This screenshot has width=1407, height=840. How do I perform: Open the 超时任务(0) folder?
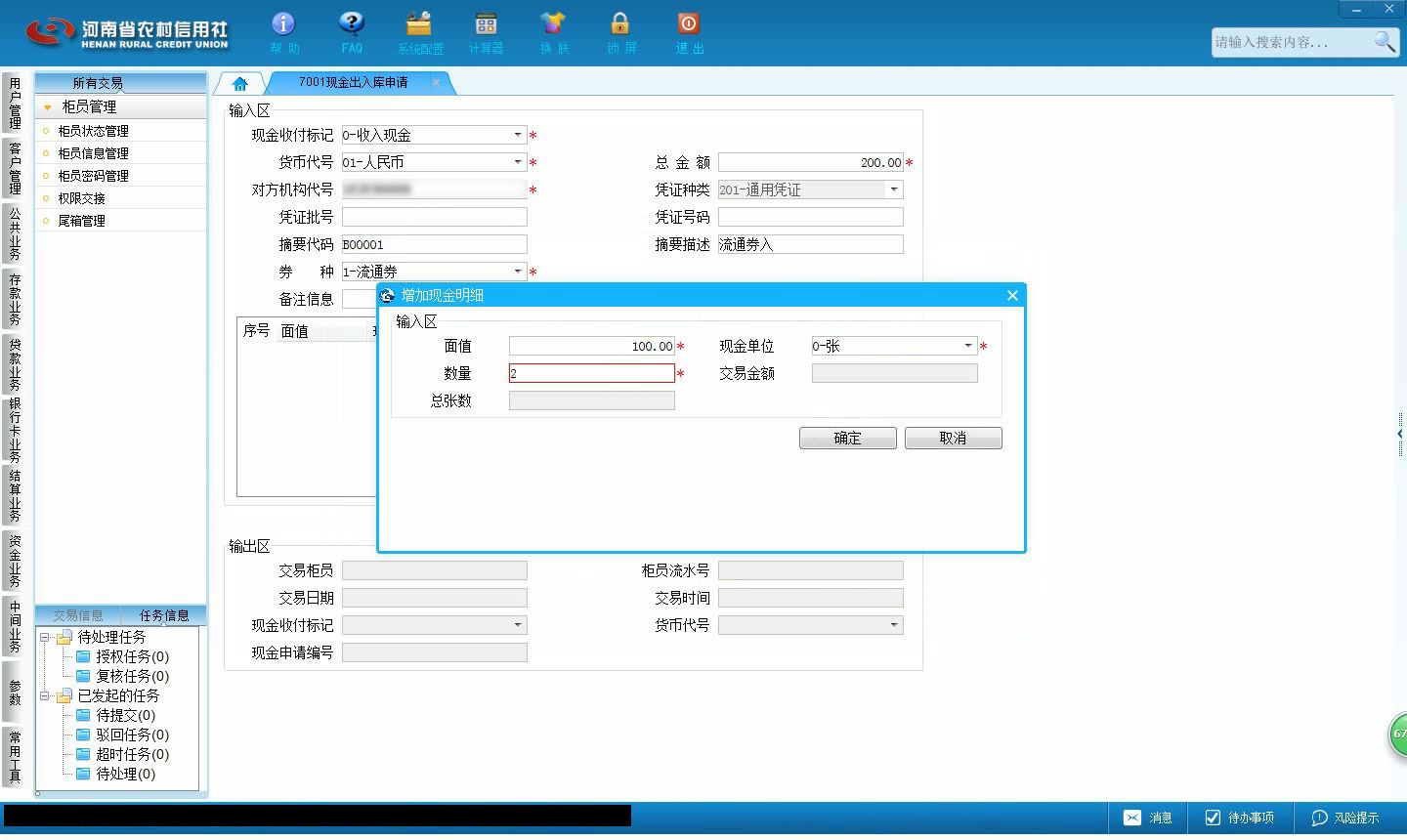122,754
